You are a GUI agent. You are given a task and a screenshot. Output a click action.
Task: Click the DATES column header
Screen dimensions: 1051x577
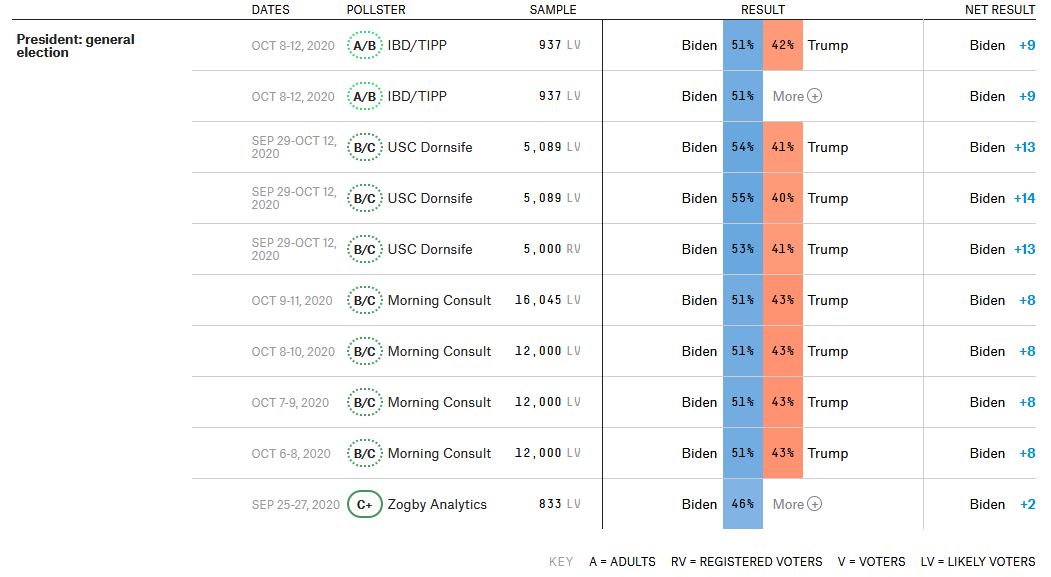tap(270, 10)
